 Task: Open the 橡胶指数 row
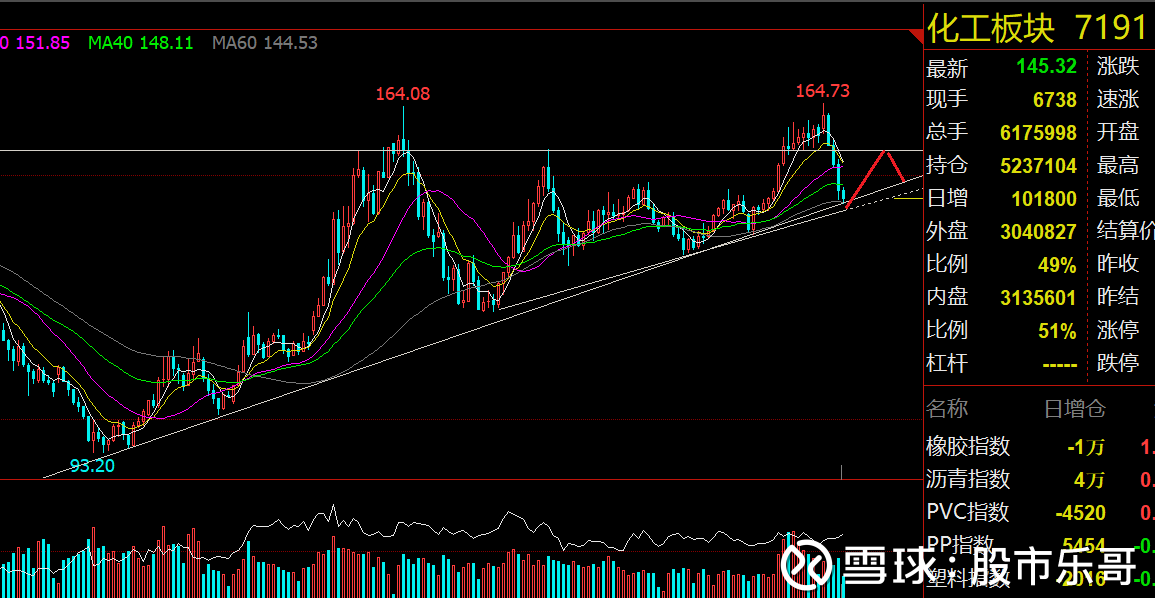click(x=1039, y=446)
